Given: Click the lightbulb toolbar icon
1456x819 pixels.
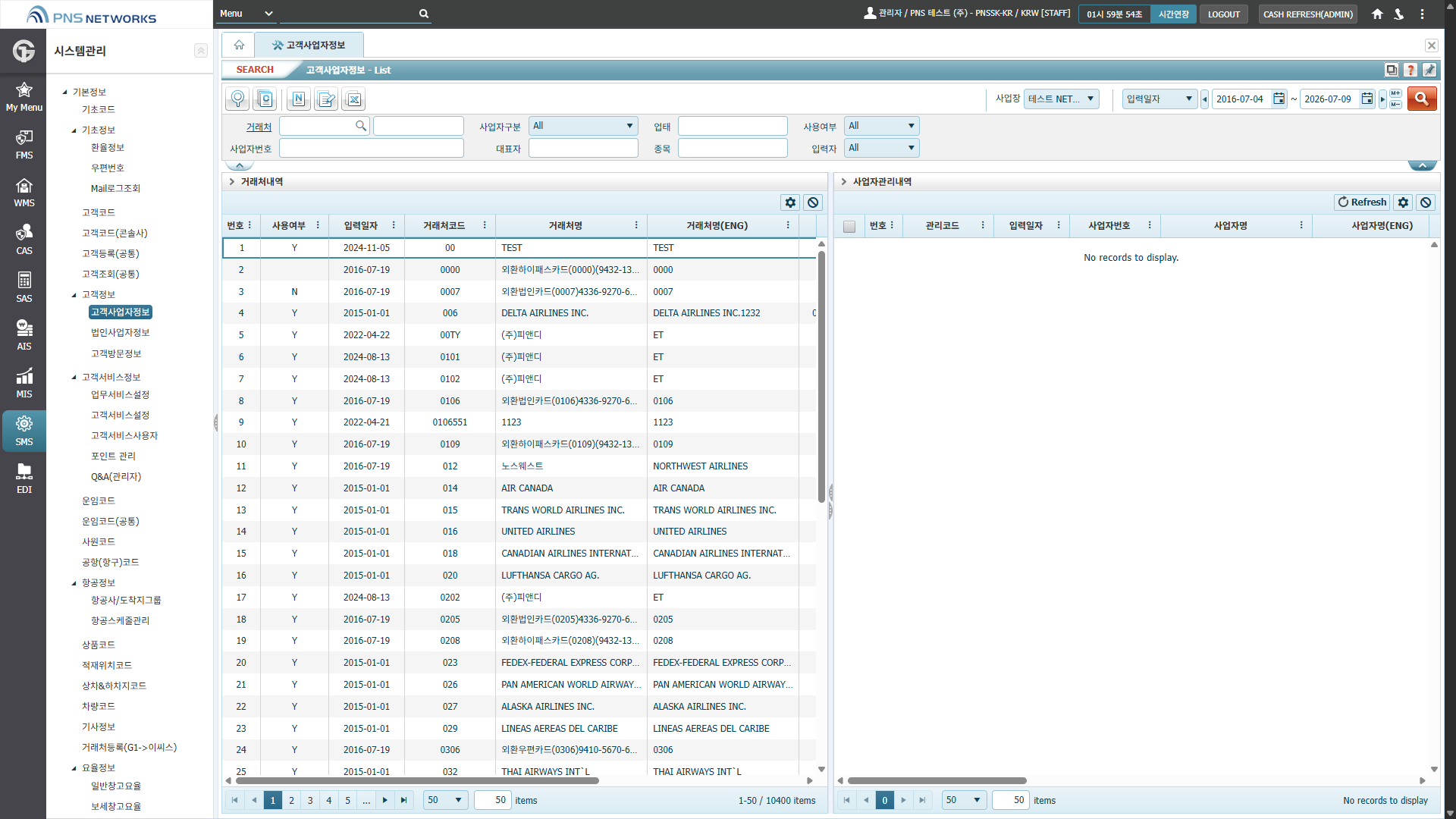Looking at the screenshot, I should point(237,99).
